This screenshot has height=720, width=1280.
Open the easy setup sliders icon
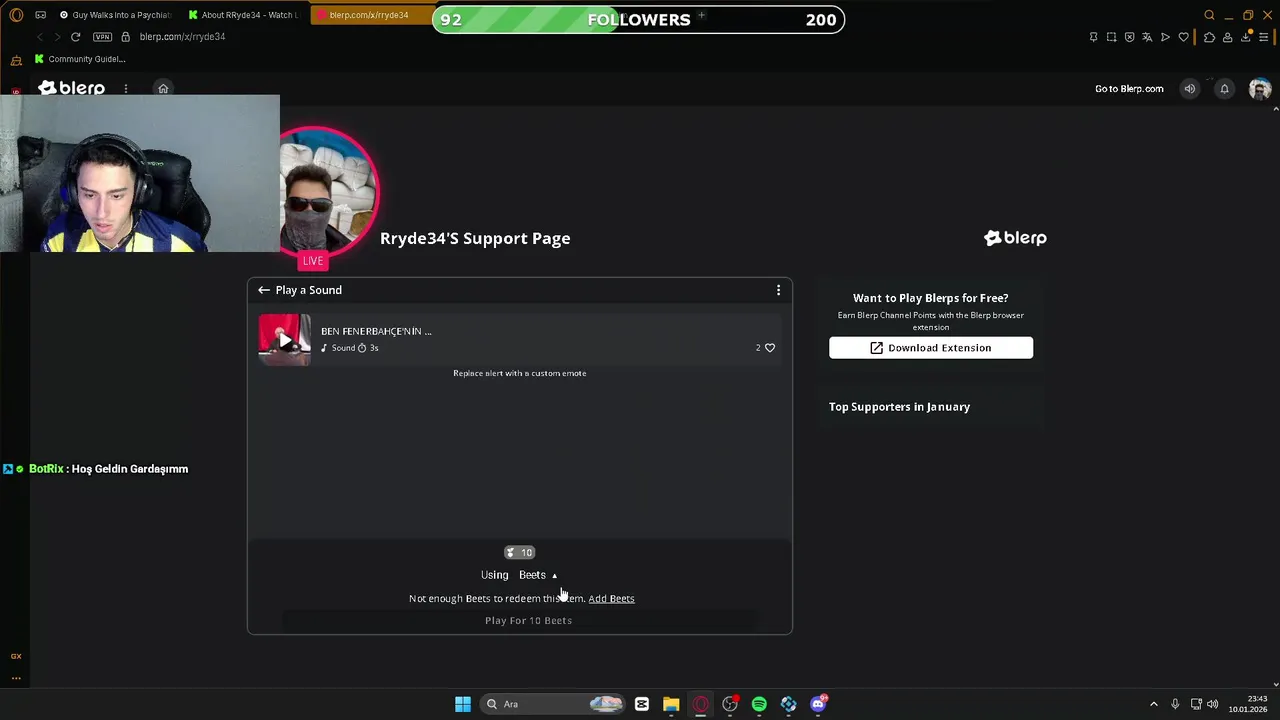[1264, 37]
